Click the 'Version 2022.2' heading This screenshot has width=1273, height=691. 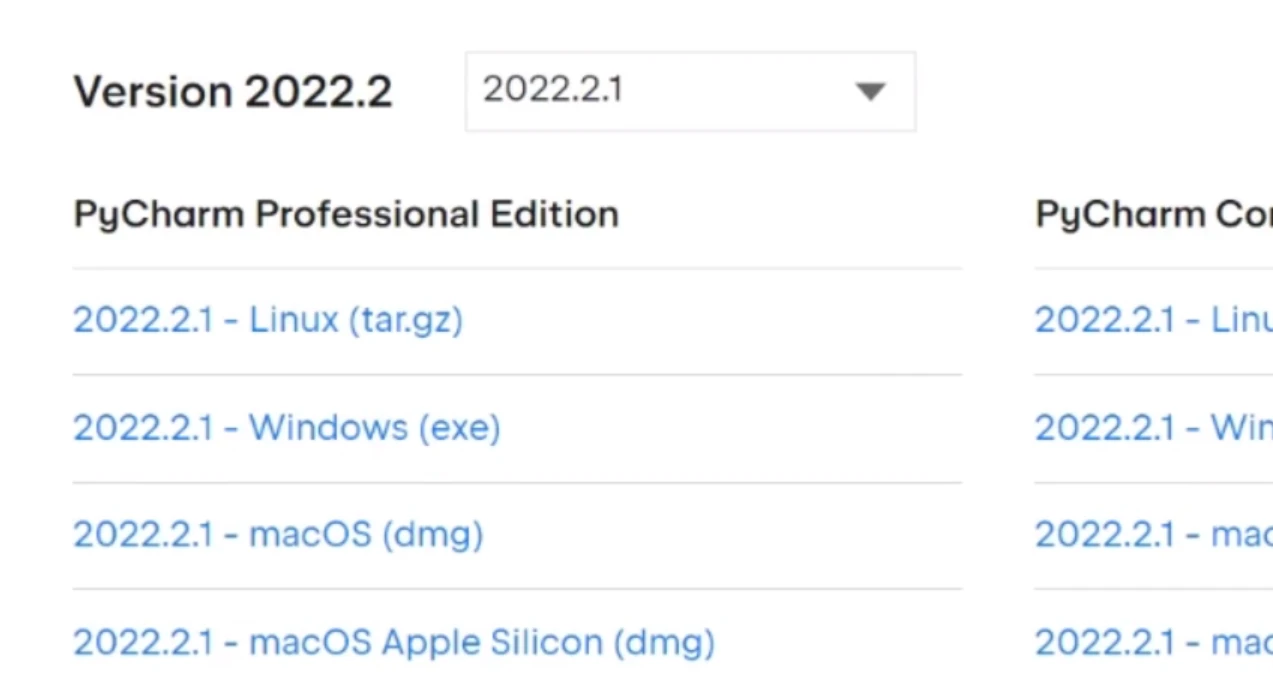232,92
